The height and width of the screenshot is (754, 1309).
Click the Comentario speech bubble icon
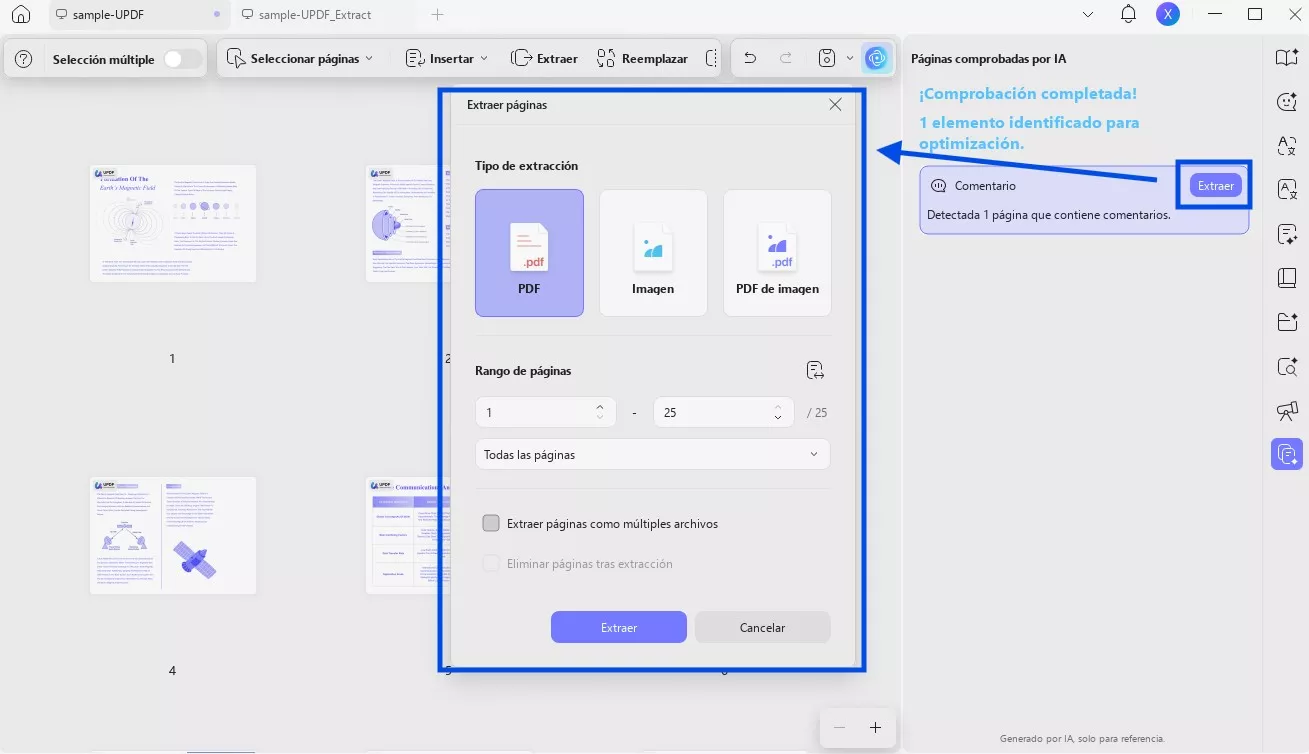coord(938,186)
